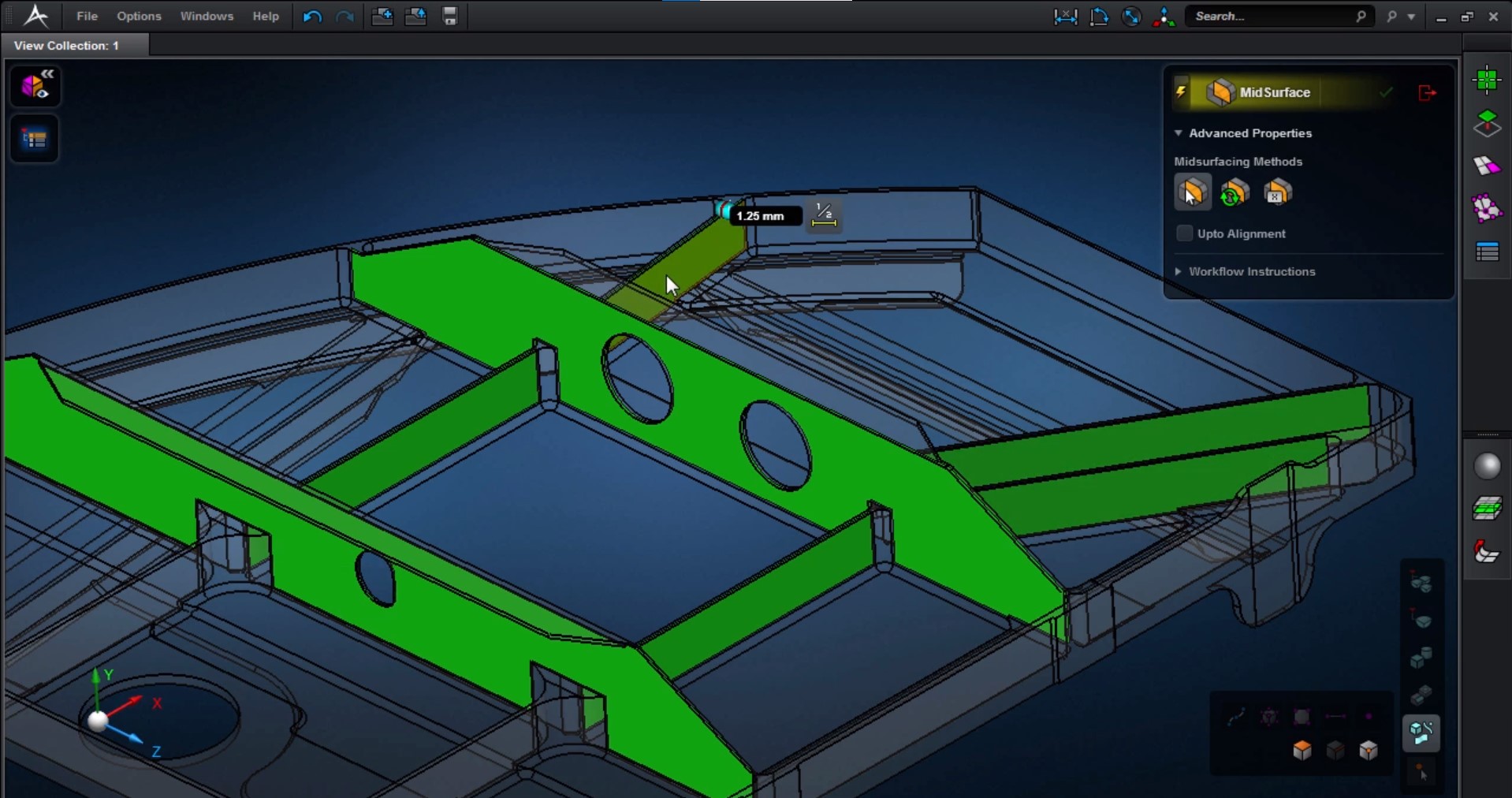Select the curve entity filter icon

[1236, 717]
